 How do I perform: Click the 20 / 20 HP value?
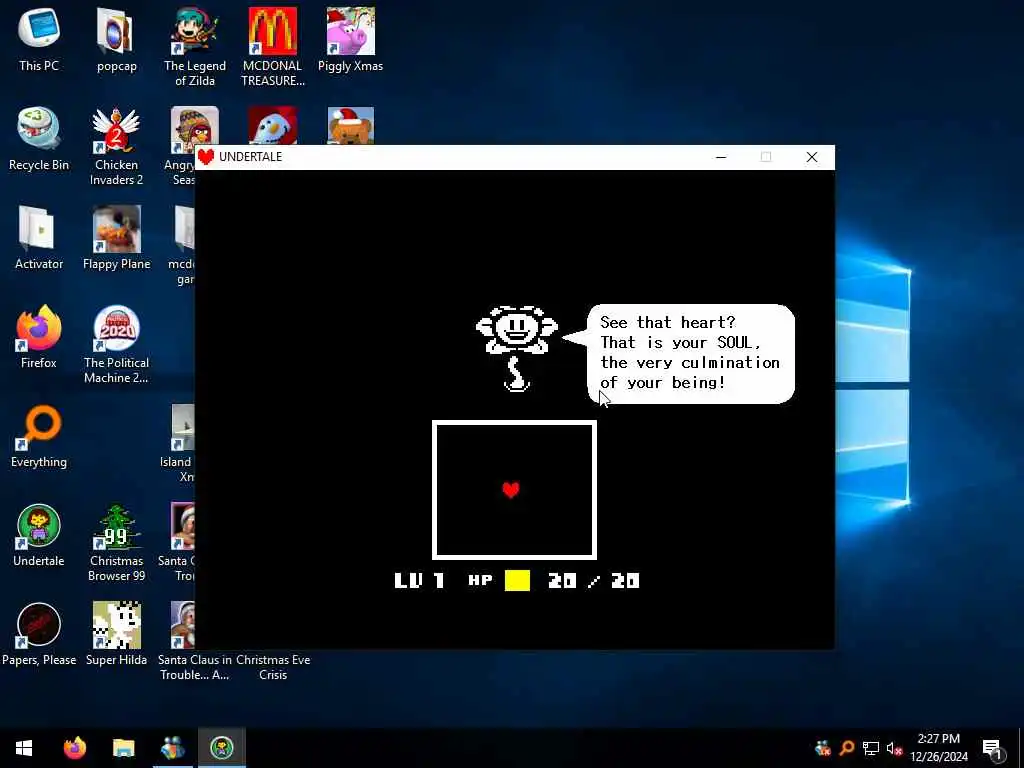(x=594, y=580)
